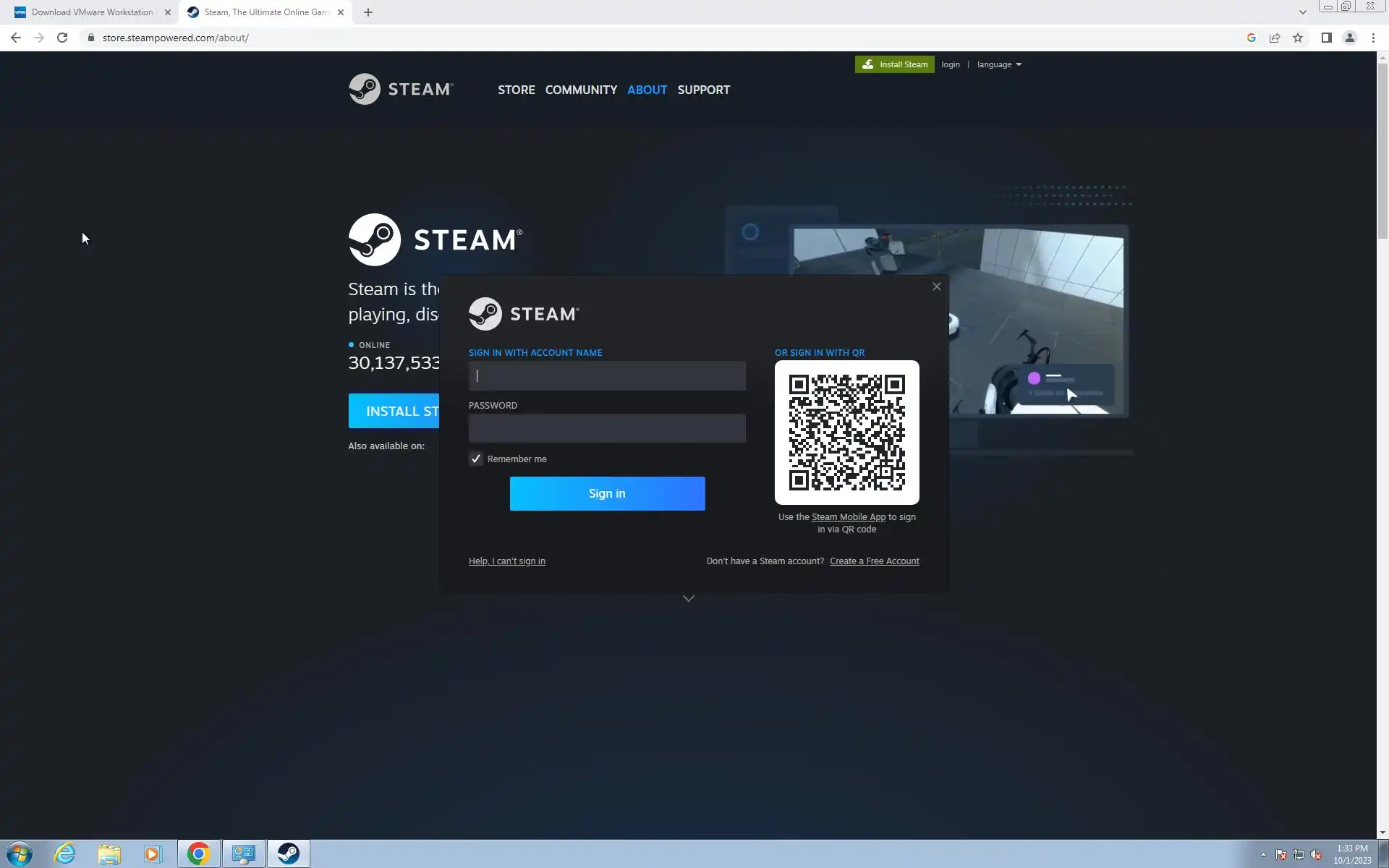Click the green Install Steam button
This screenshot has height=868, width=1389.
tap(894, 64)
